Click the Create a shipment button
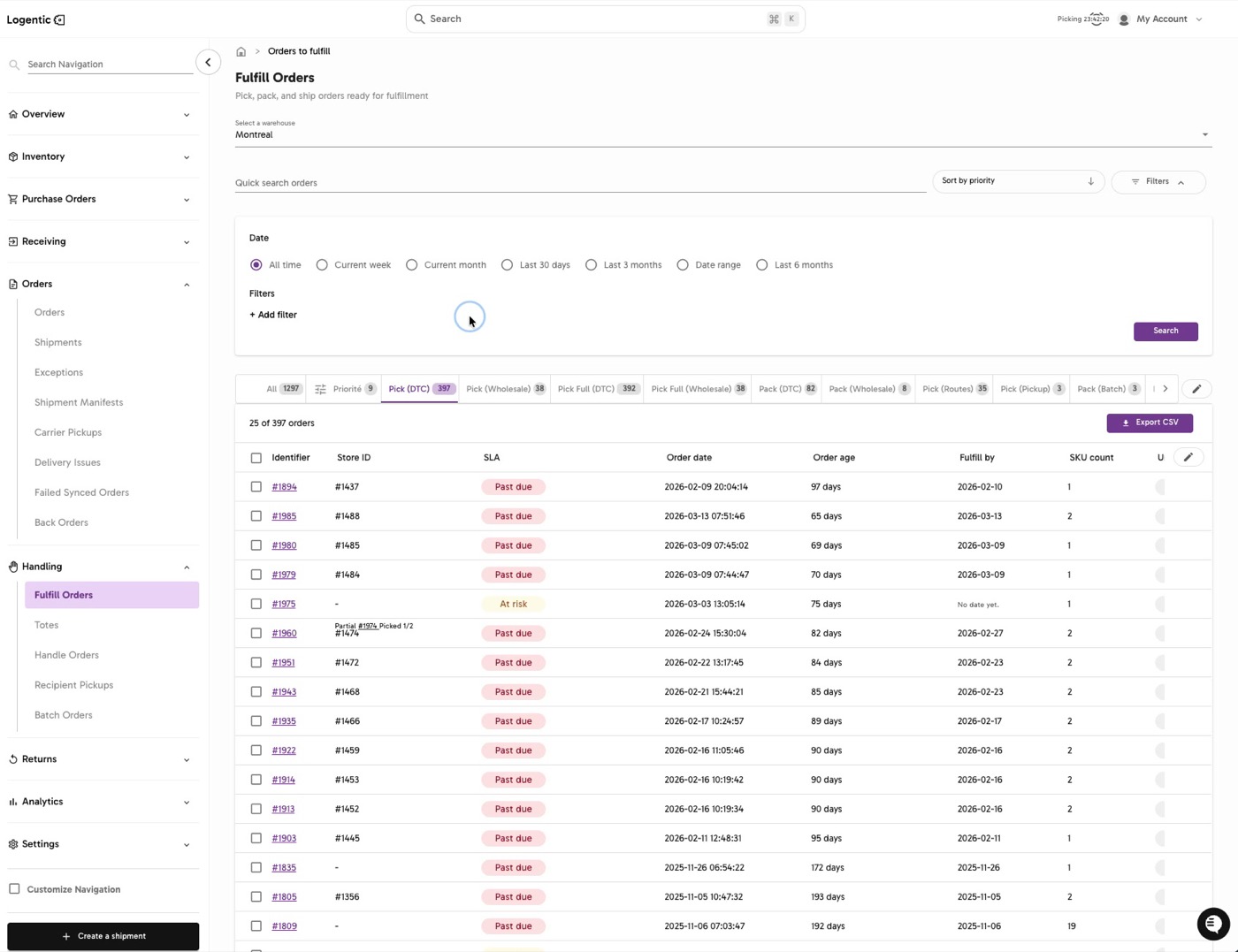 [x=103, y=936]
